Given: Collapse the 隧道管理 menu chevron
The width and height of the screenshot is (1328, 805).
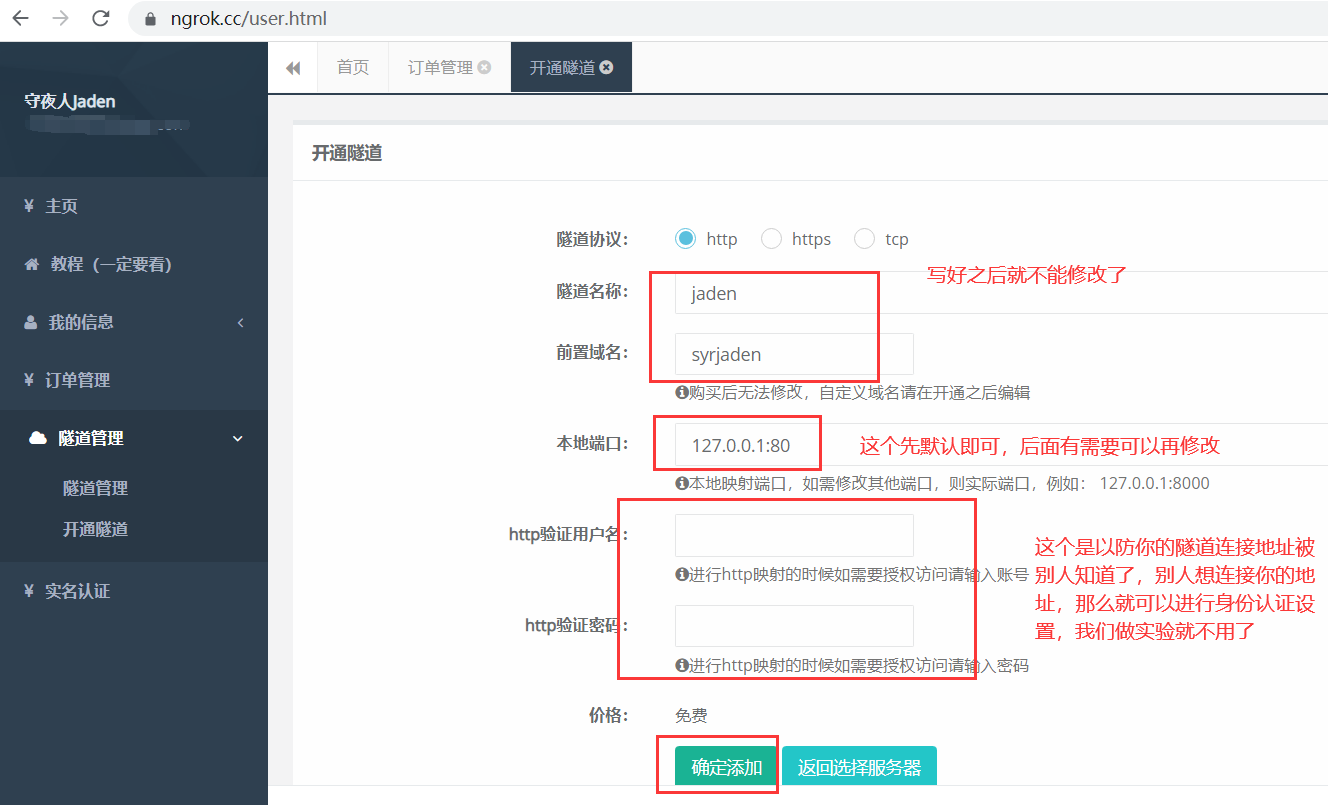Looking at the screenshot, I should 238,438.
